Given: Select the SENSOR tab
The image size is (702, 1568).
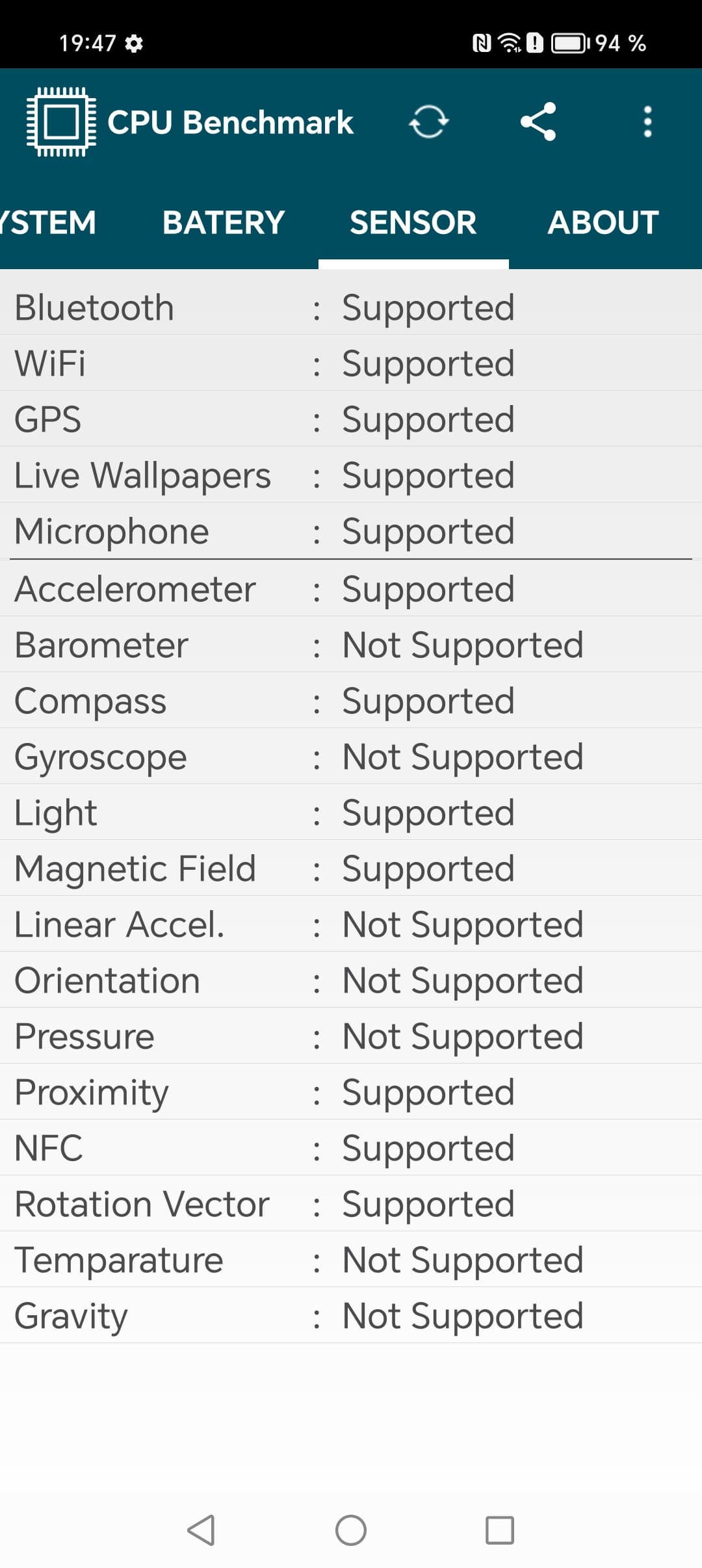Looking at the screenshot, I should pyautogui.click(x=413, y=222).
